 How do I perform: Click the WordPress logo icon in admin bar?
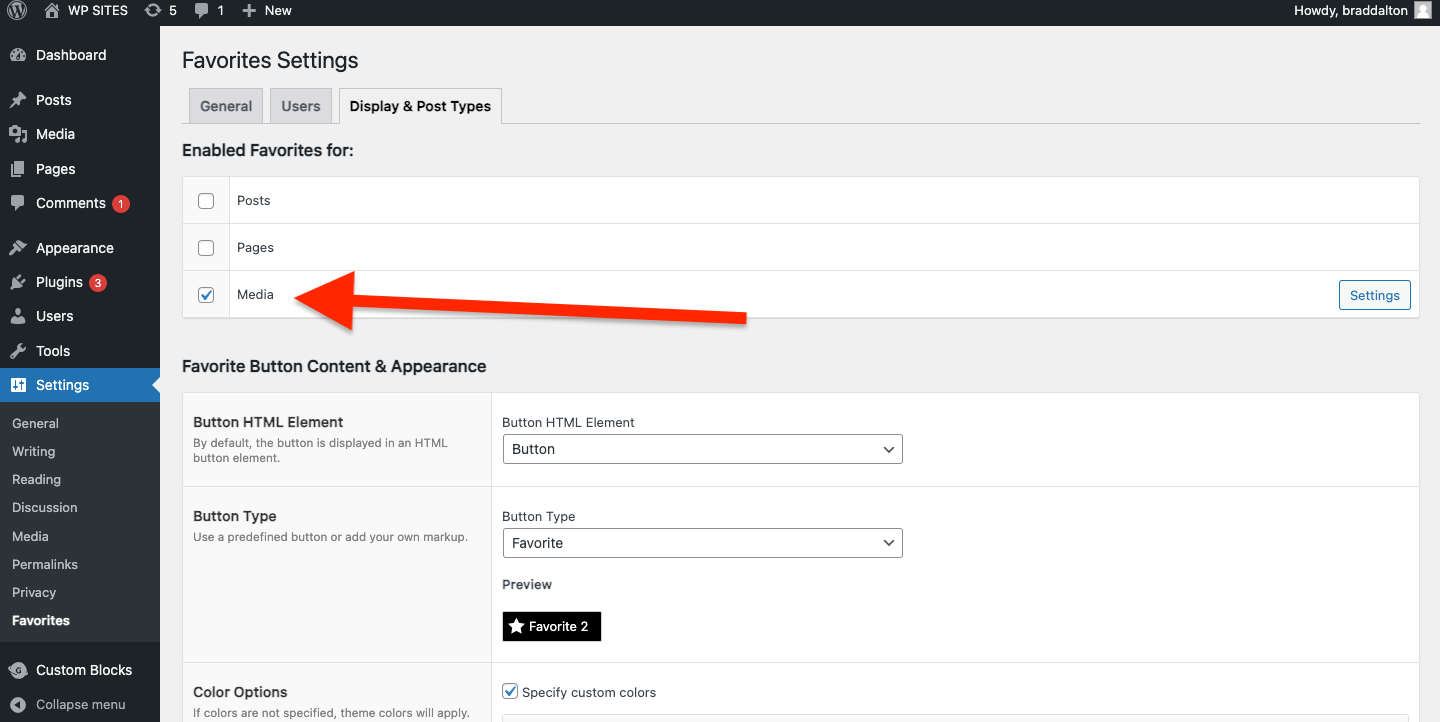[17, 10]
